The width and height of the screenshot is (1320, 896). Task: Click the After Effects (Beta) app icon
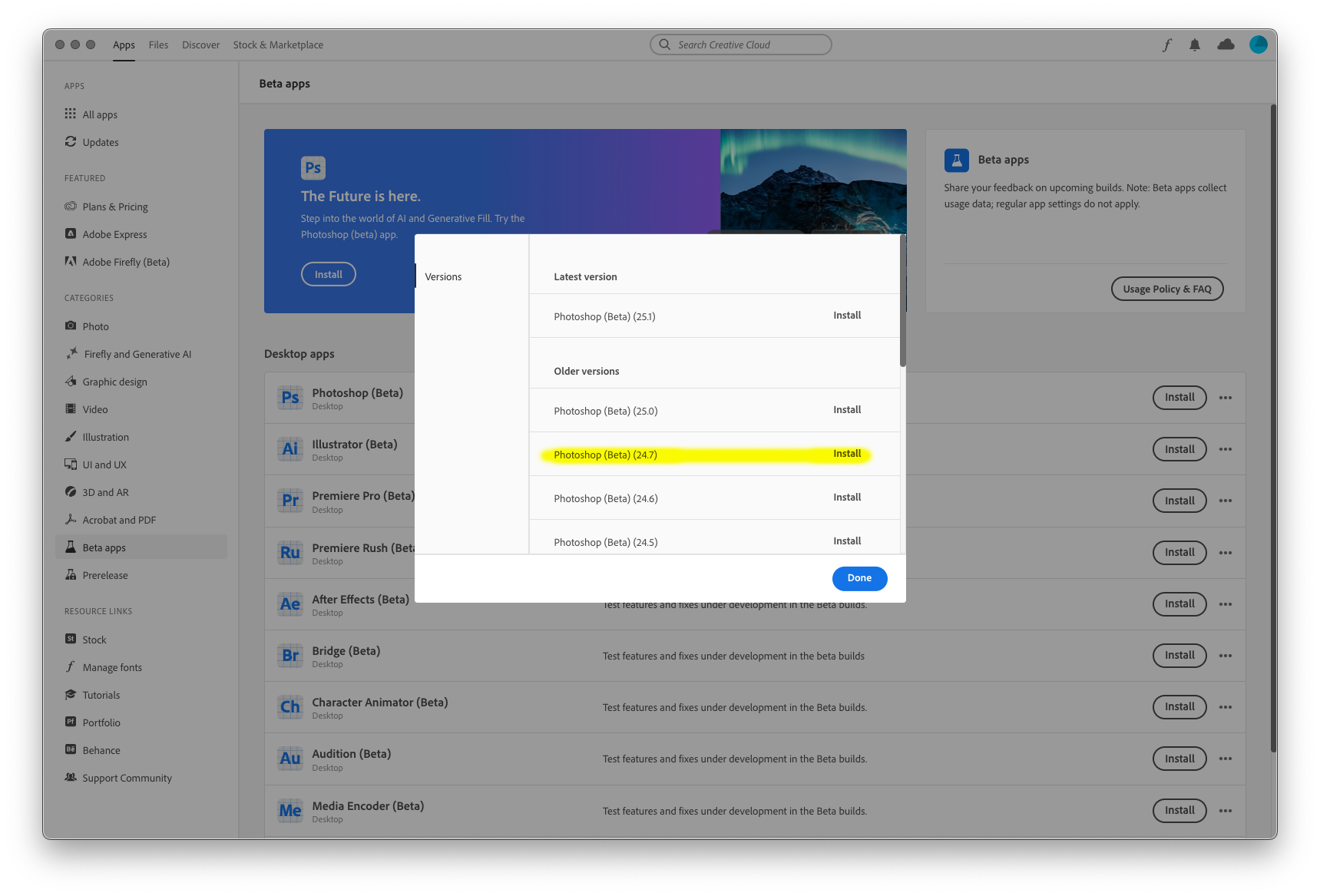pyautogui.click(x=289, y=604)
